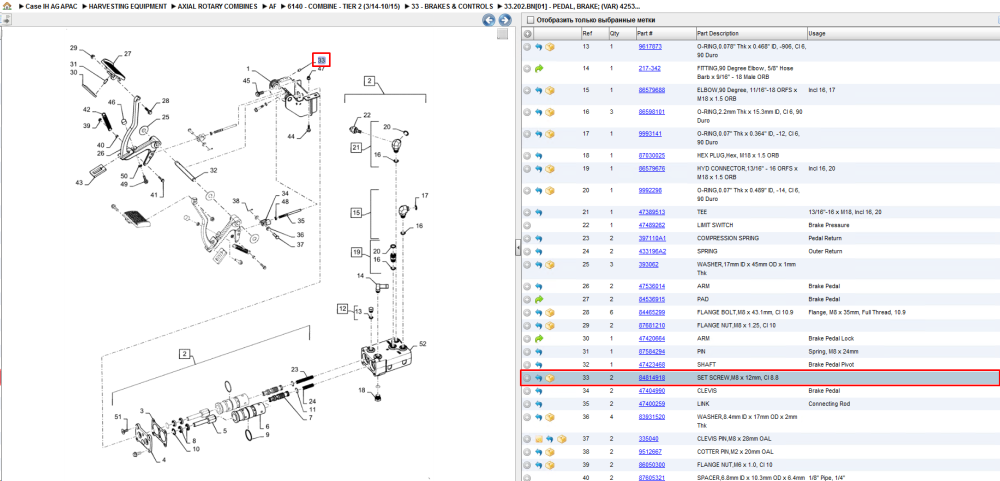The width and height of the screenshot is (1000, 481).
Task: Click the blue arrow icon for SHAFT row
Action: click(538, 365)
